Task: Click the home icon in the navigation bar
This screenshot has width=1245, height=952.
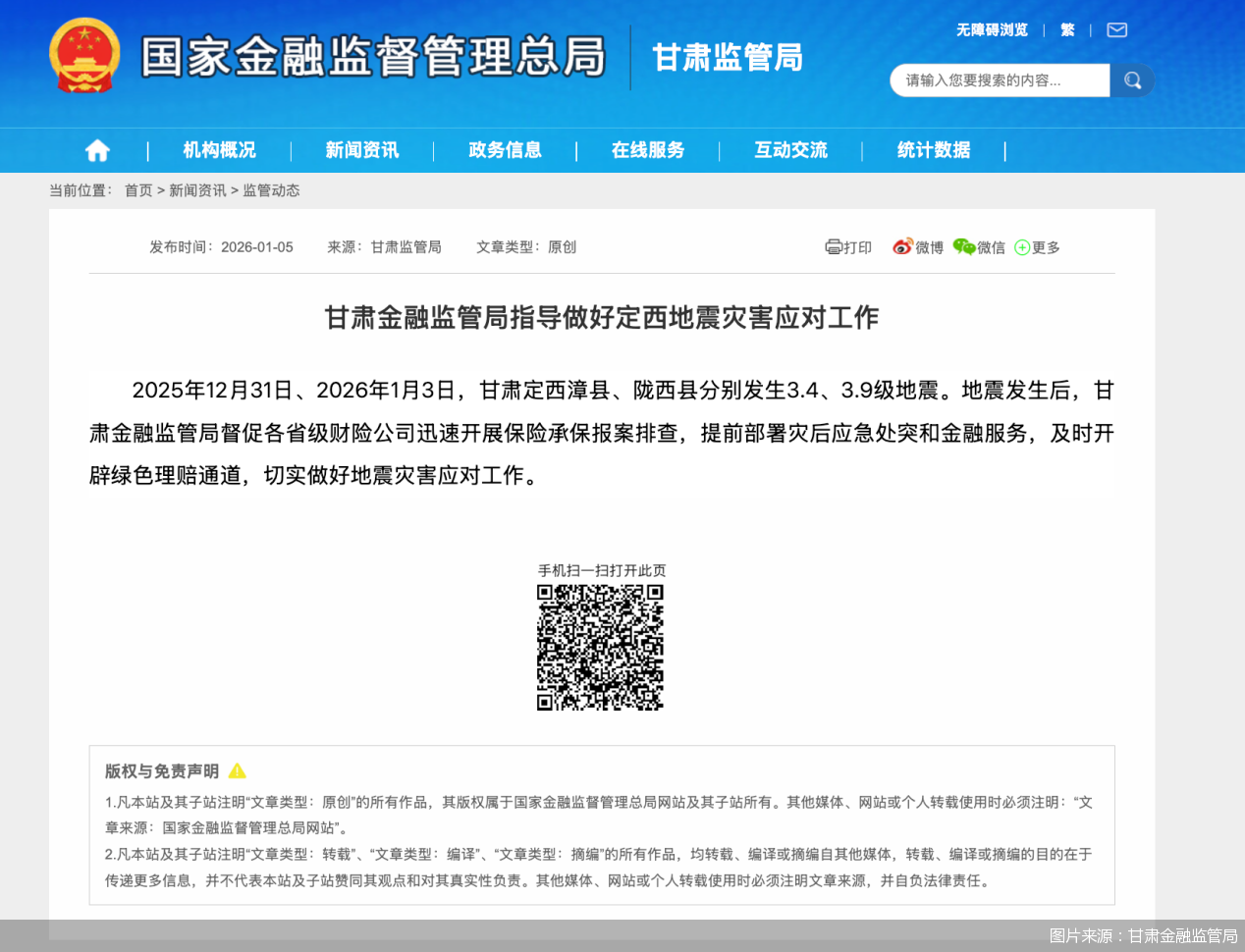Action: 96,149
